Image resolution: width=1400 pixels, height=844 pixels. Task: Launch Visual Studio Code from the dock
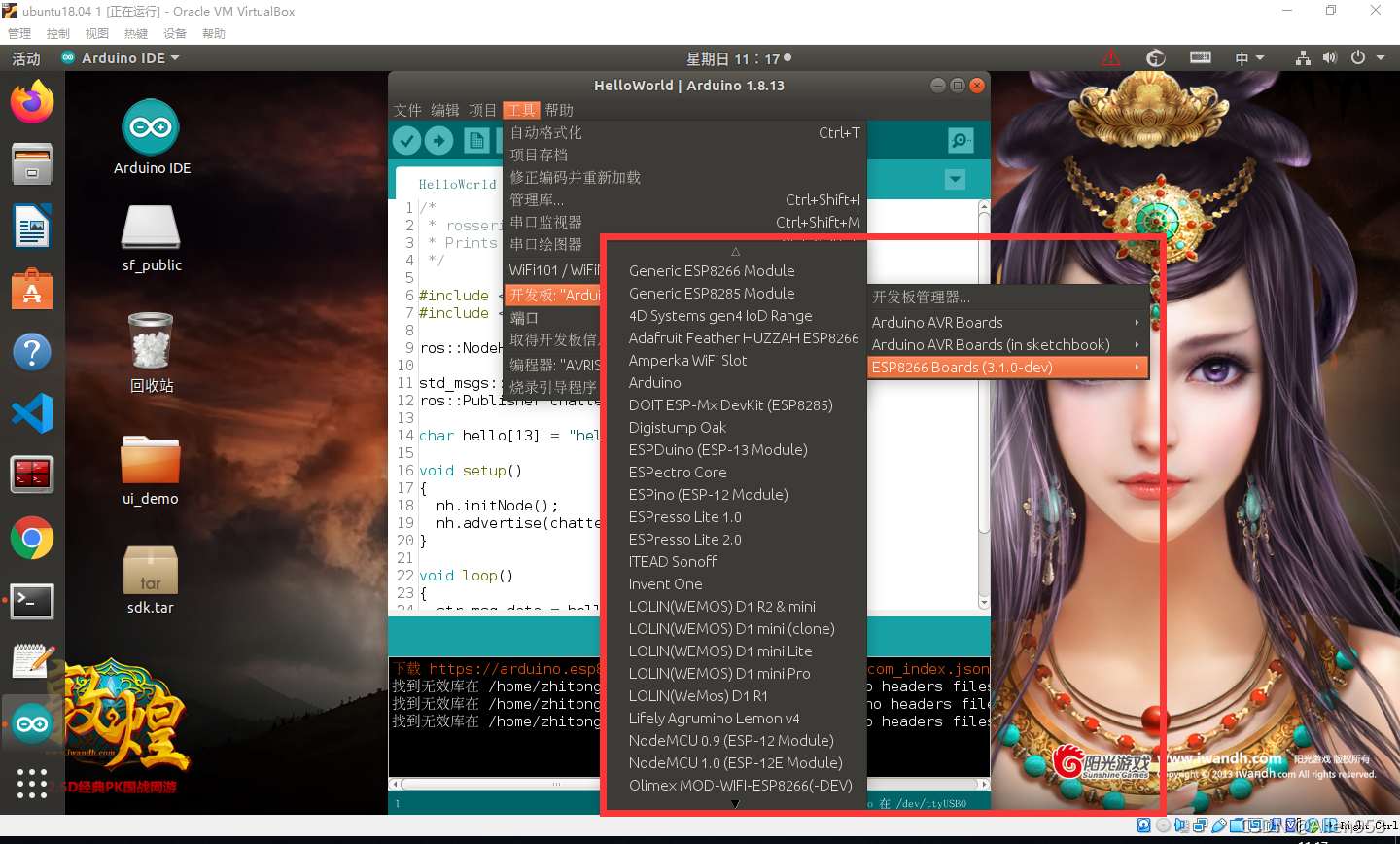(x=32, y=414)
